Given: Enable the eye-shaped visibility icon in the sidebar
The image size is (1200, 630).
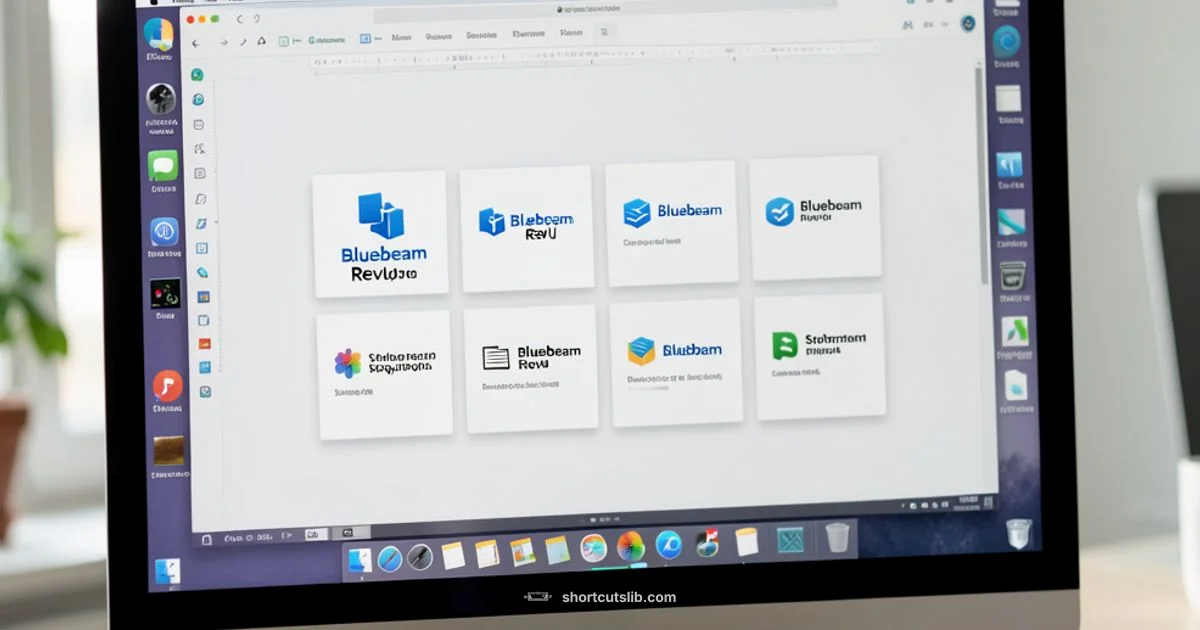Looking at the screenshot, I should point(200,100).
